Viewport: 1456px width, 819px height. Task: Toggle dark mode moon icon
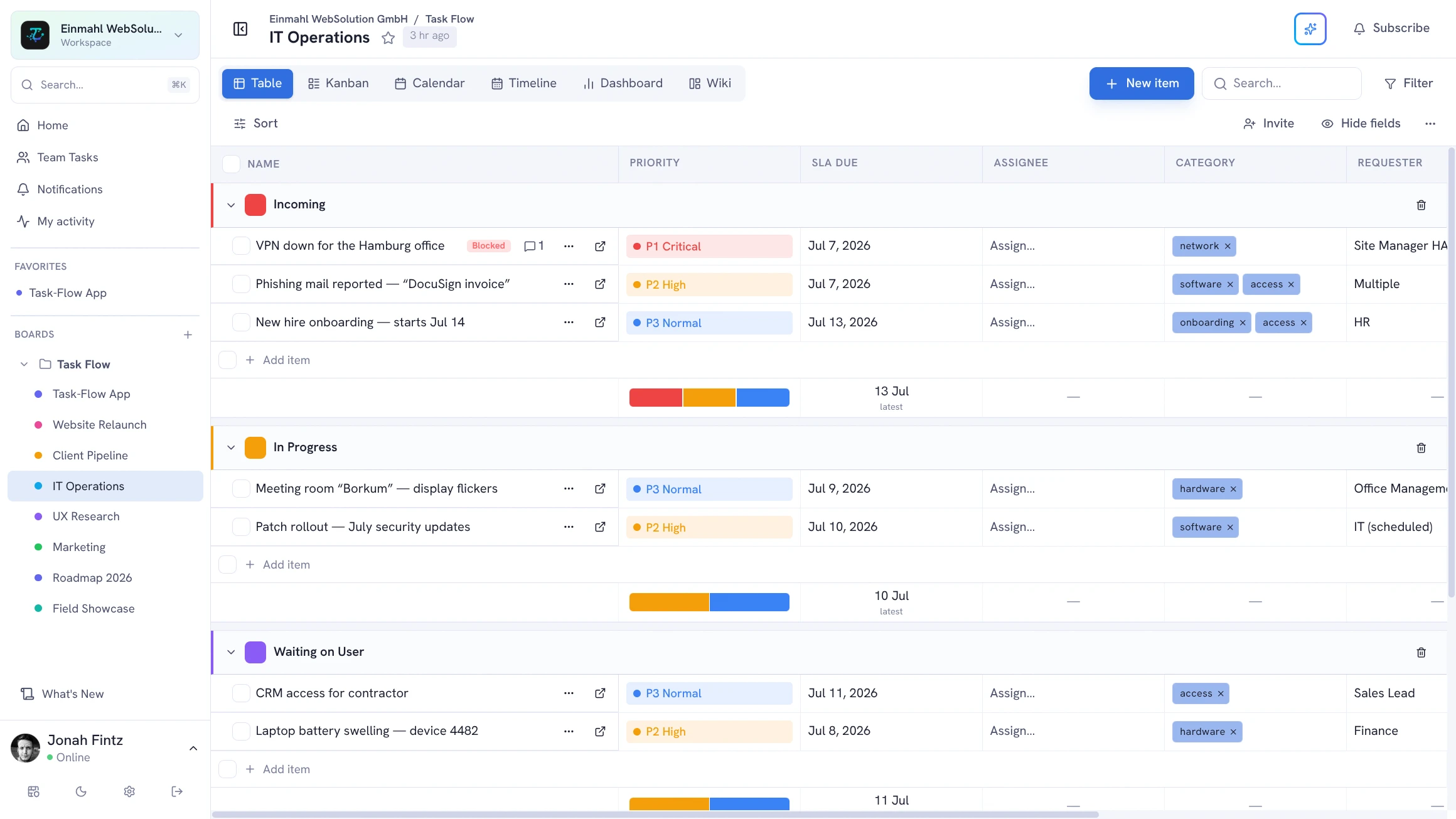point(81,791)
